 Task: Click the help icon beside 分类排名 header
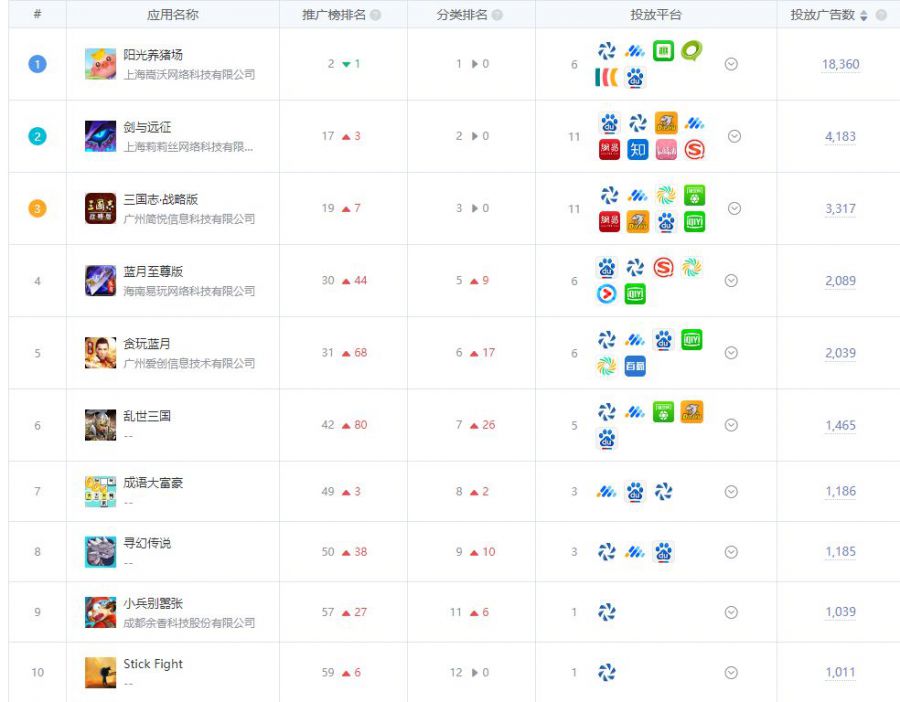click(x=497, y=15)
